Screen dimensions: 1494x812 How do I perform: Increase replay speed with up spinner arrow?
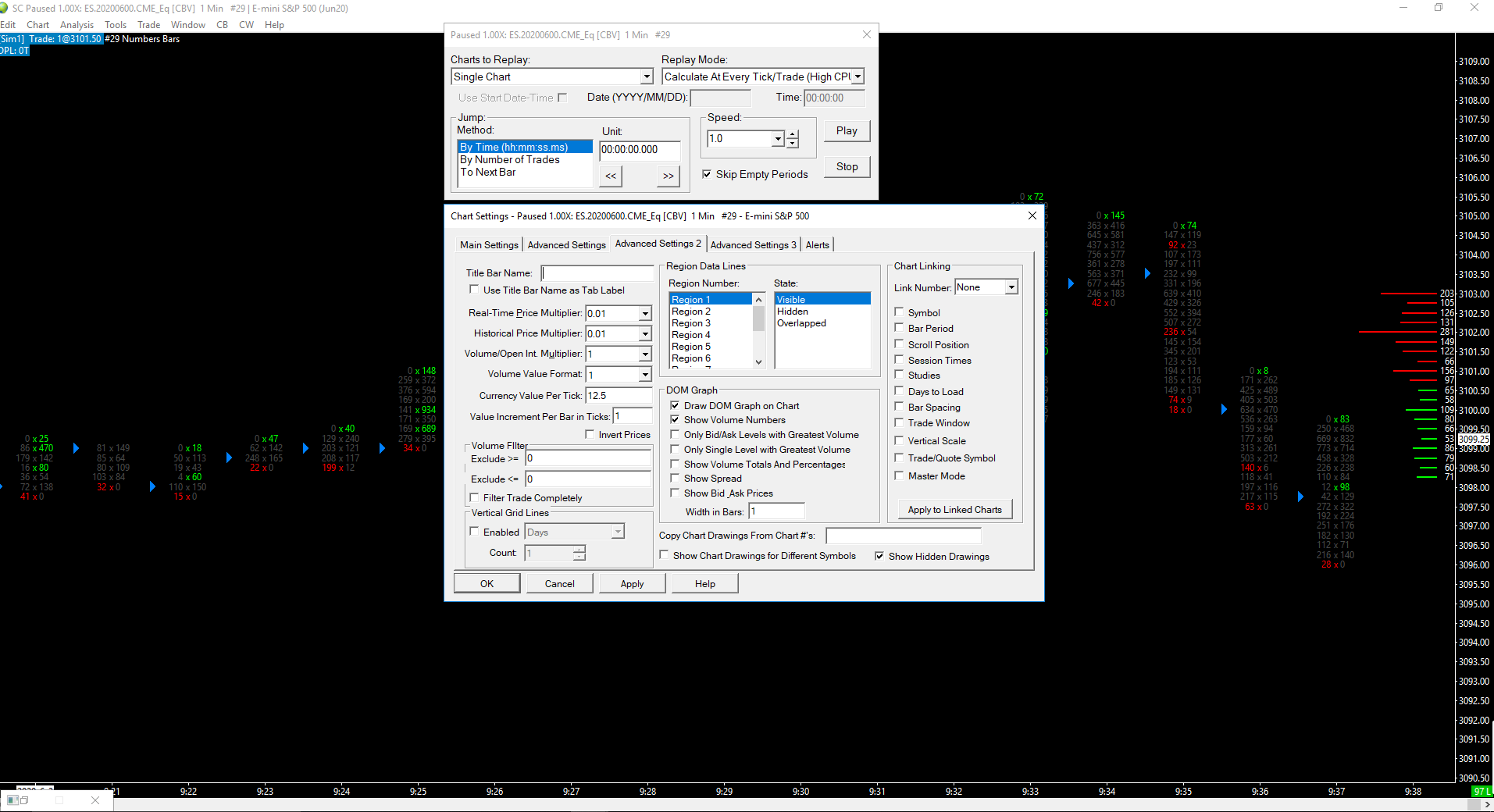tap(793, 134)
